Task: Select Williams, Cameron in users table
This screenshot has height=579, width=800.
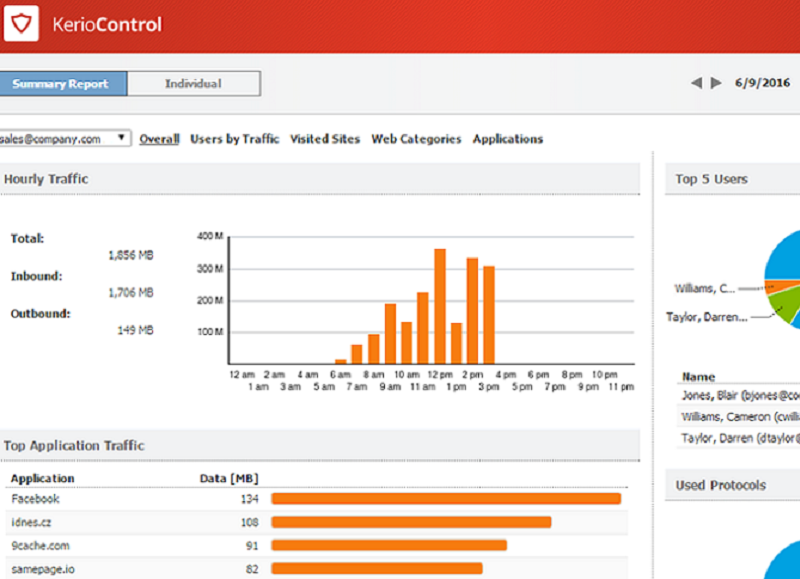Action: pyautogui.click(x=740, y=416)
